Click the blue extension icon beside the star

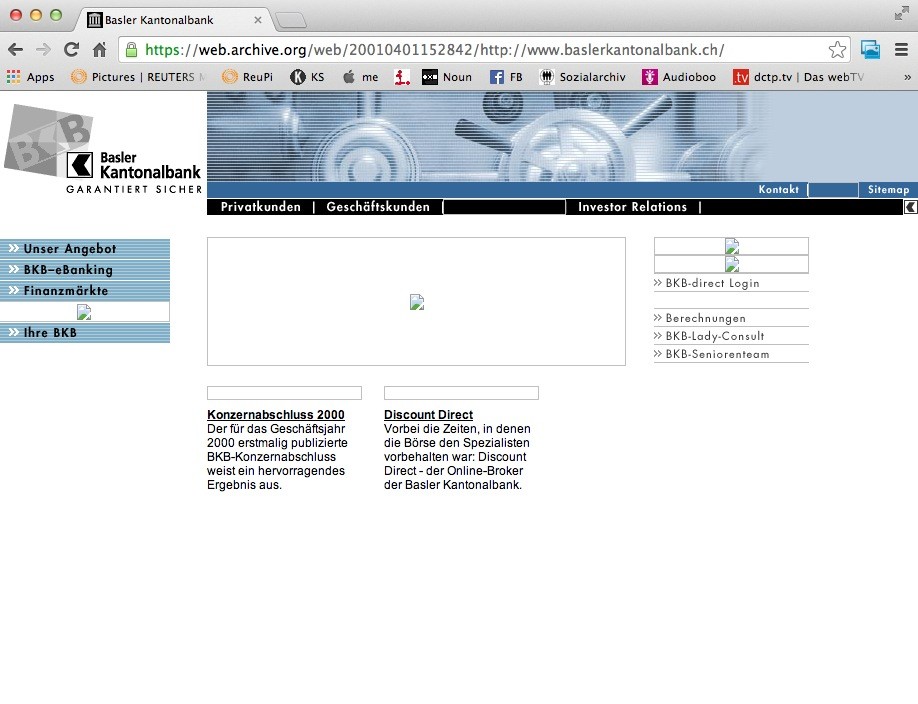click(x=871, y=50)
